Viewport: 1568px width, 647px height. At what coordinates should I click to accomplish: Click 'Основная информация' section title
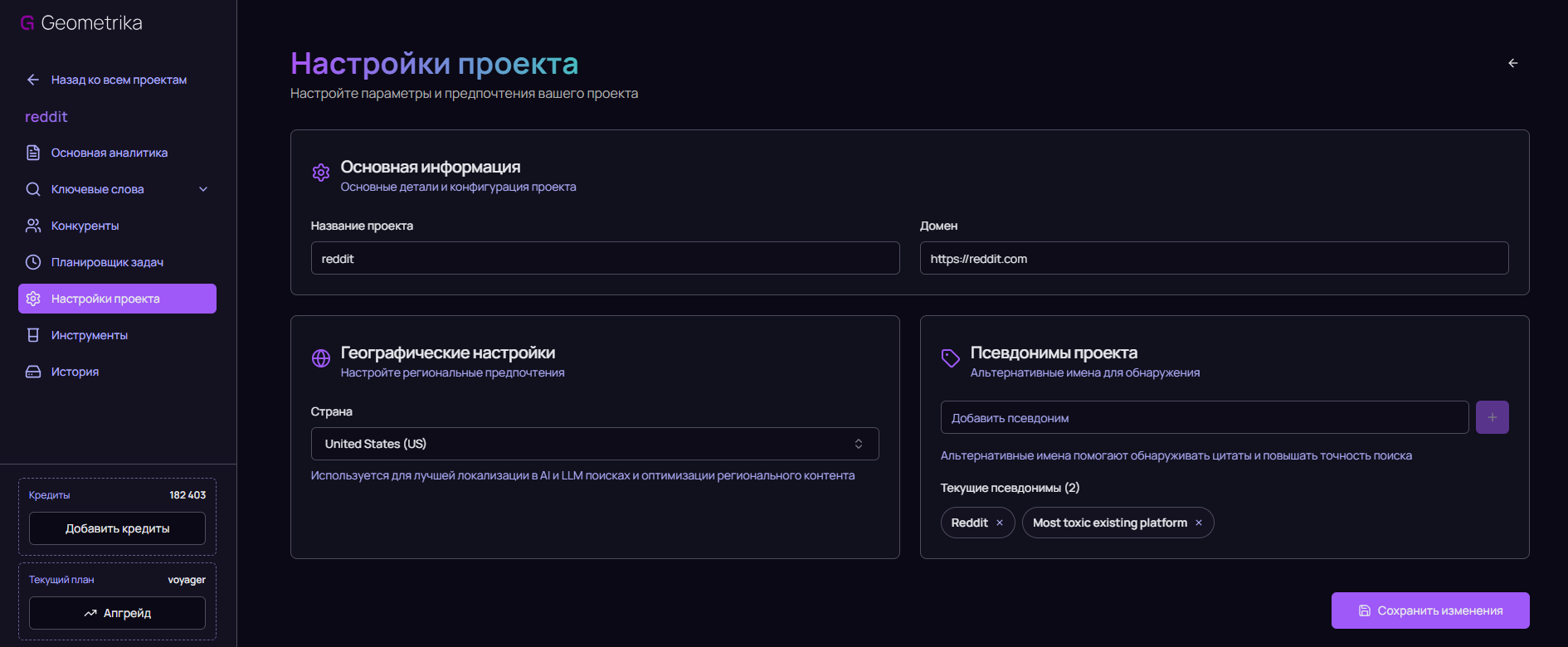(431, 167)
